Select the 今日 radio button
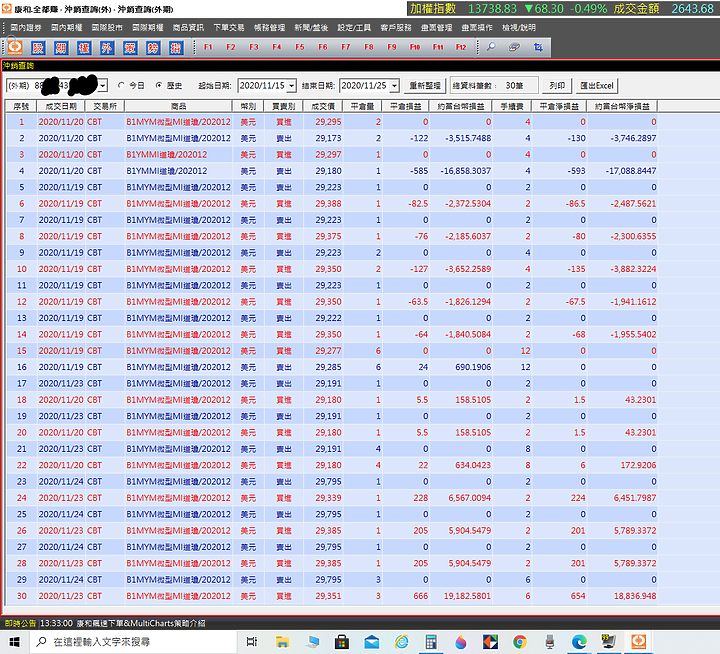720x654 pixels. pos(121,85)
